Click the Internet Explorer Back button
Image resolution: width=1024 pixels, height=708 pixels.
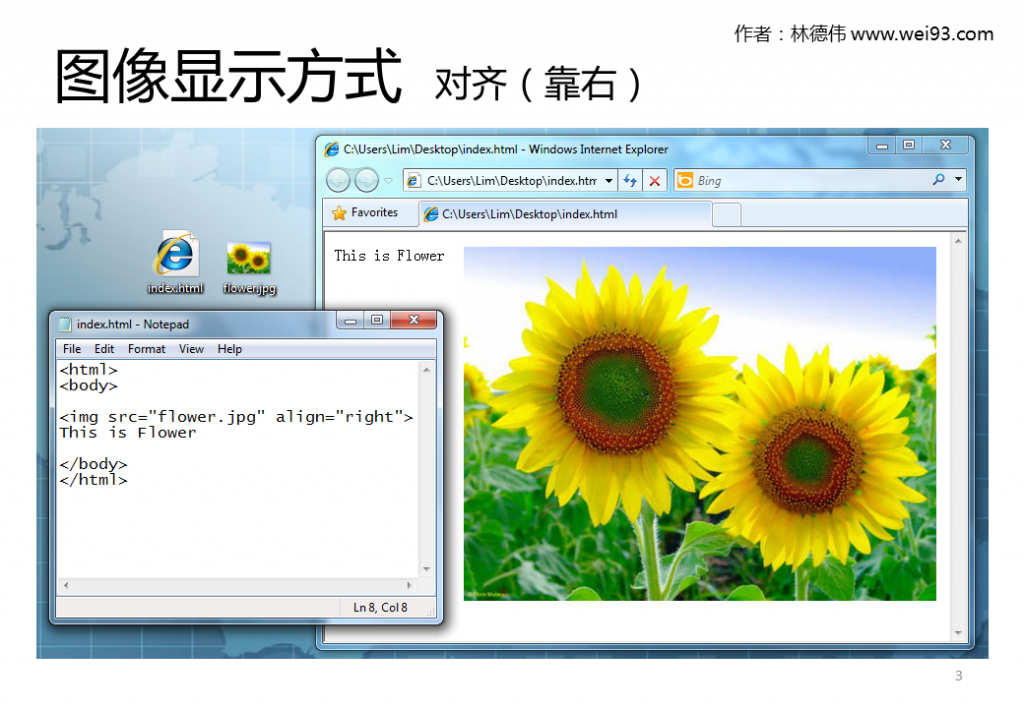pos(338,180)
